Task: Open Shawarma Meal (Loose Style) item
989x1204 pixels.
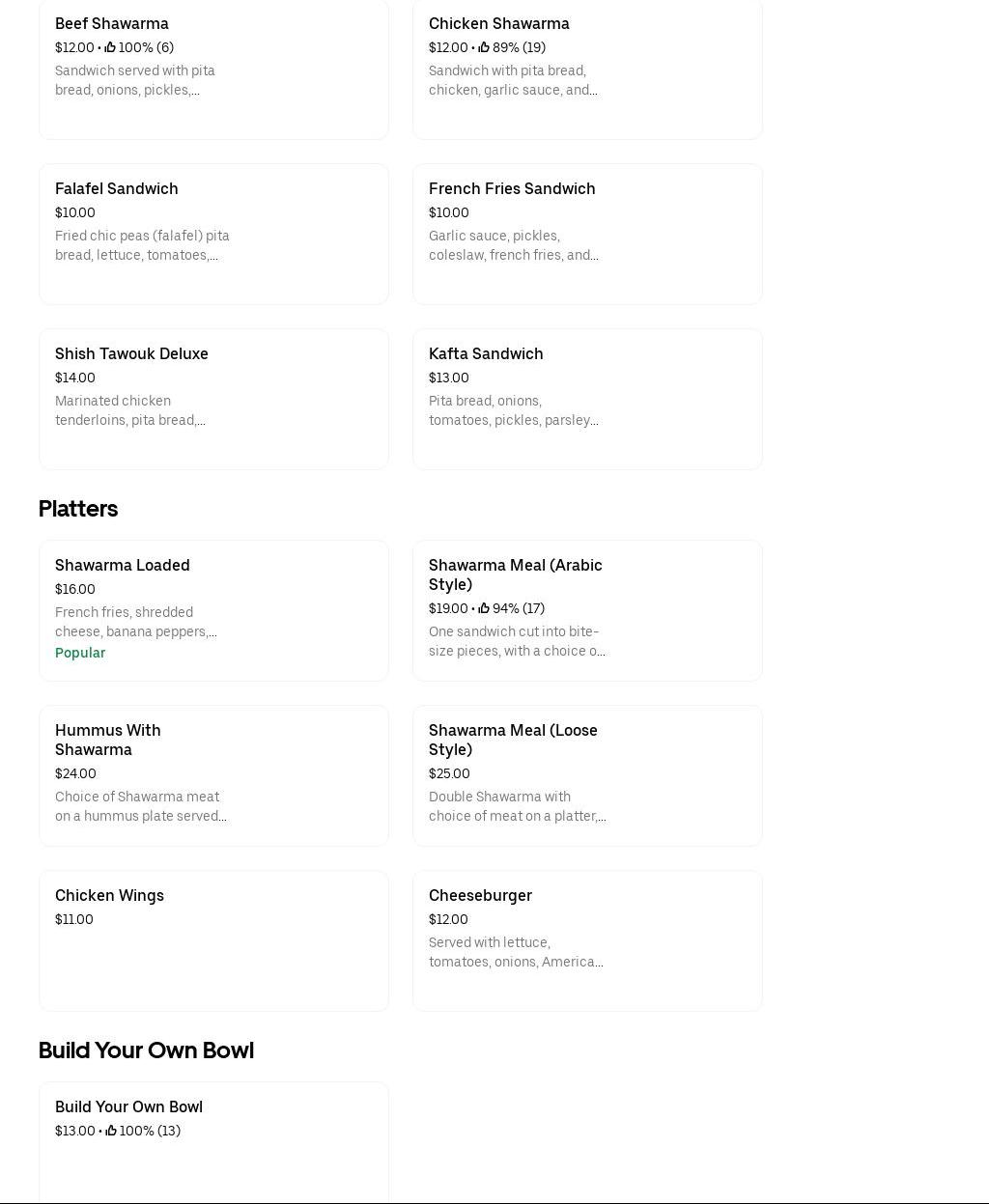Action: [x=587, y=775]
